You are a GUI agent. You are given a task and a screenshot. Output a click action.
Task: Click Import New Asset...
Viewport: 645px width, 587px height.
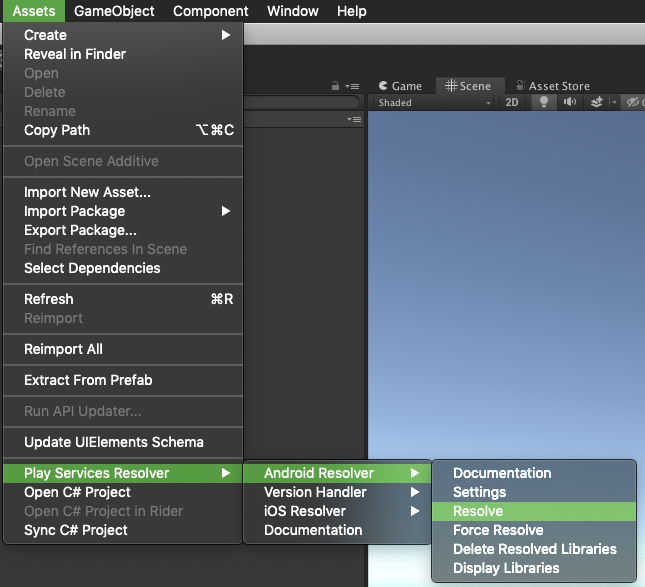pos(123,192)
